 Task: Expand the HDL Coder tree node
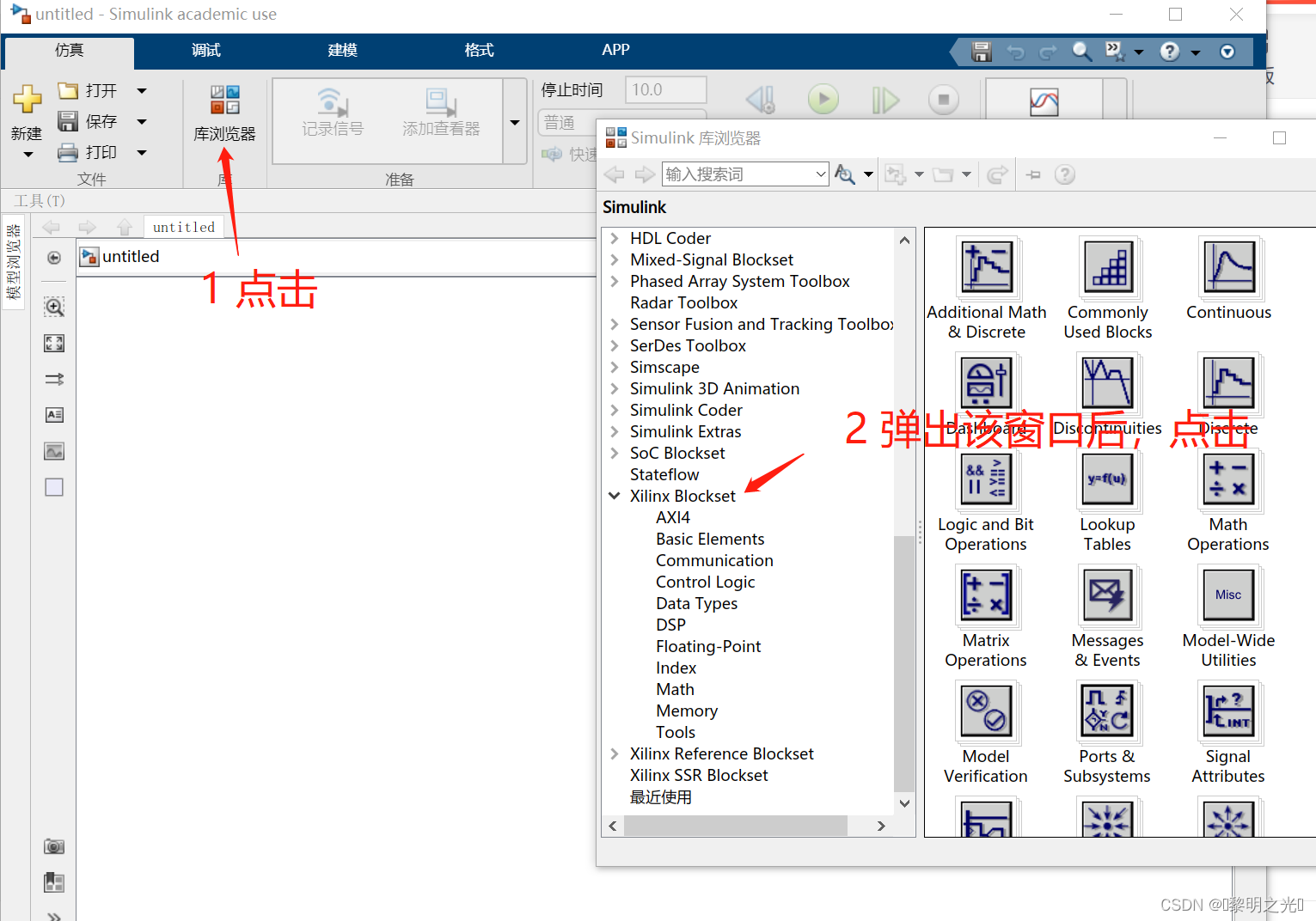point(615,238)
